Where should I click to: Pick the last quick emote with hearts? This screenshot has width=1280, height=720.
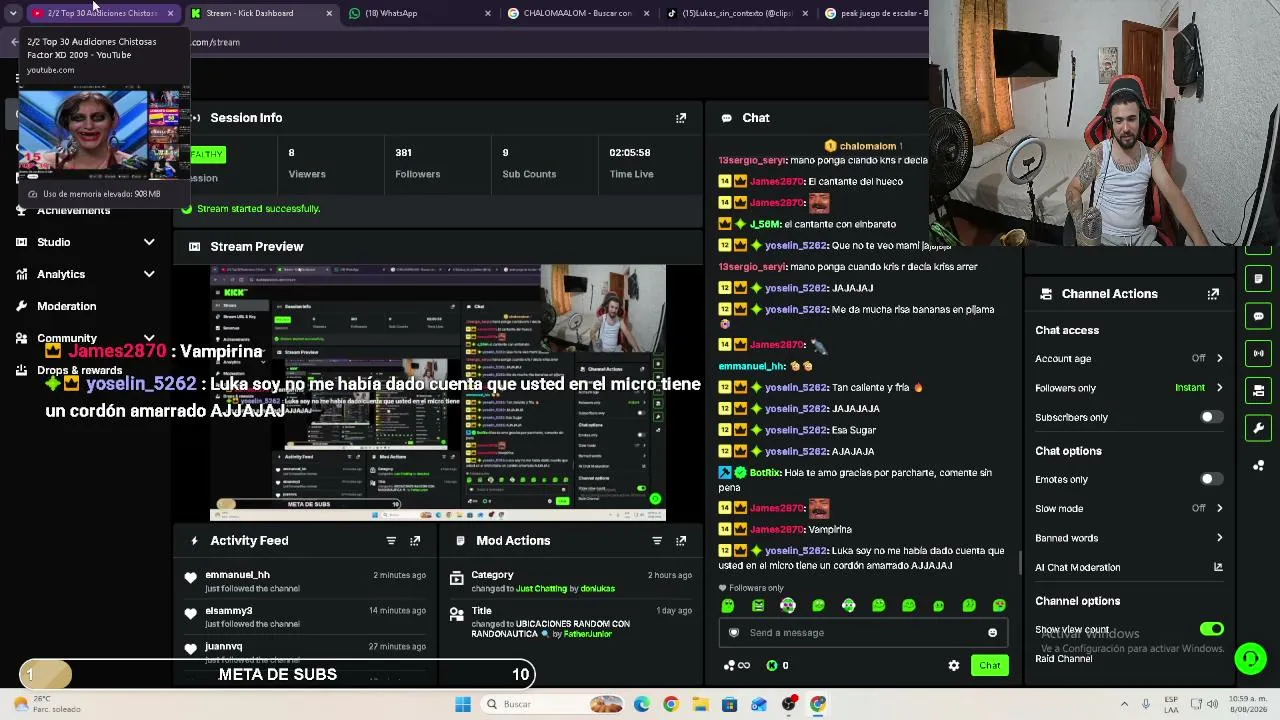coord(999,606)
